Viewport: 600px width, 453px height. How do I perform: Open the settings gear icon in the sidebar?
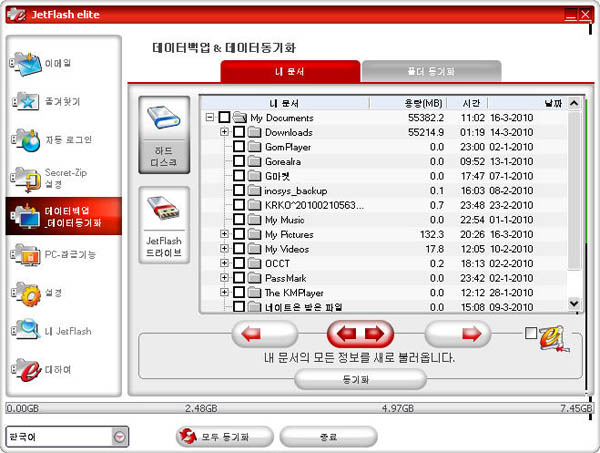tap(26, 293)
